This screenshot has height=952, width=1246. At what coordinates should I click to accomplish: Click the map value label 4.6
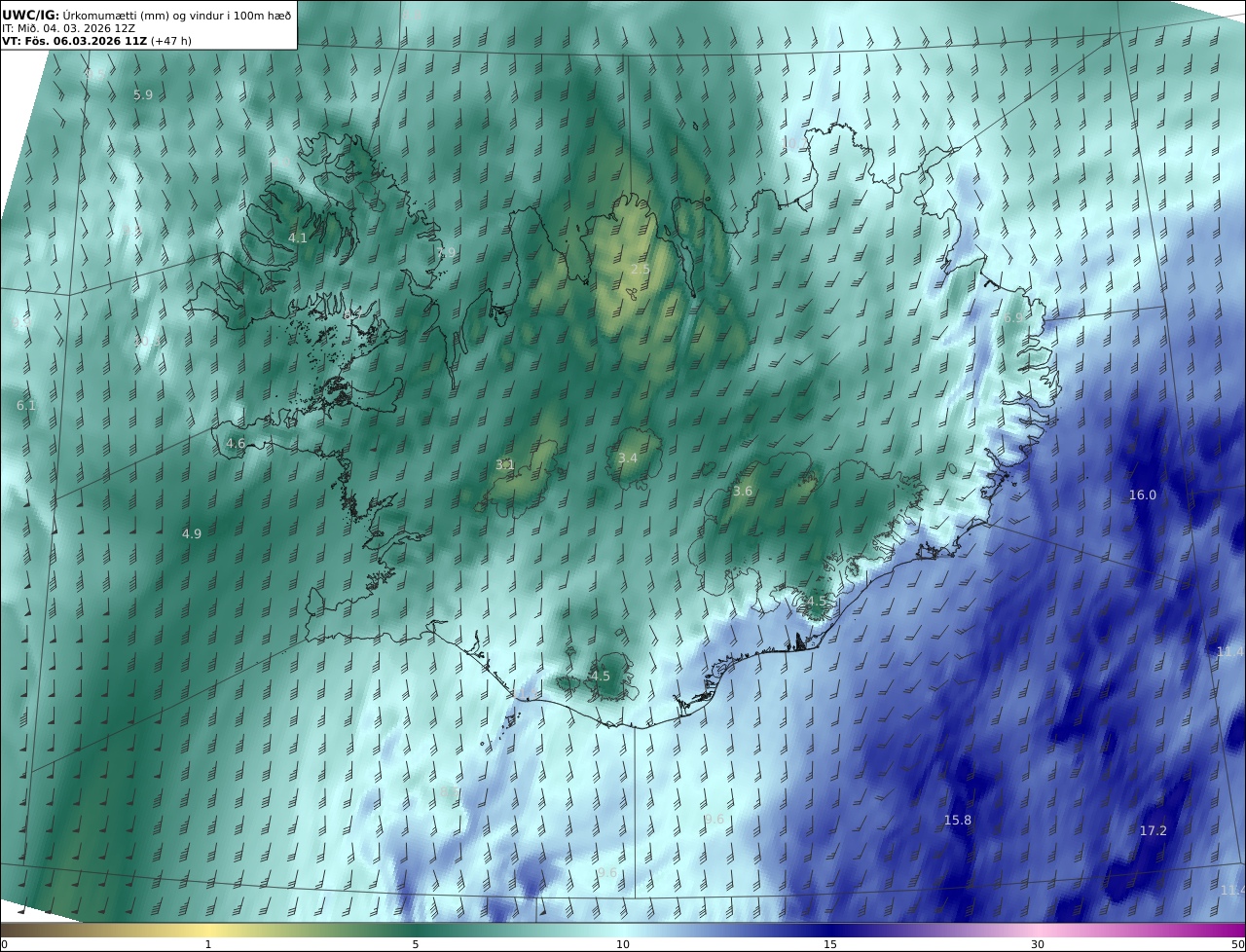click(x=236, y=443)
